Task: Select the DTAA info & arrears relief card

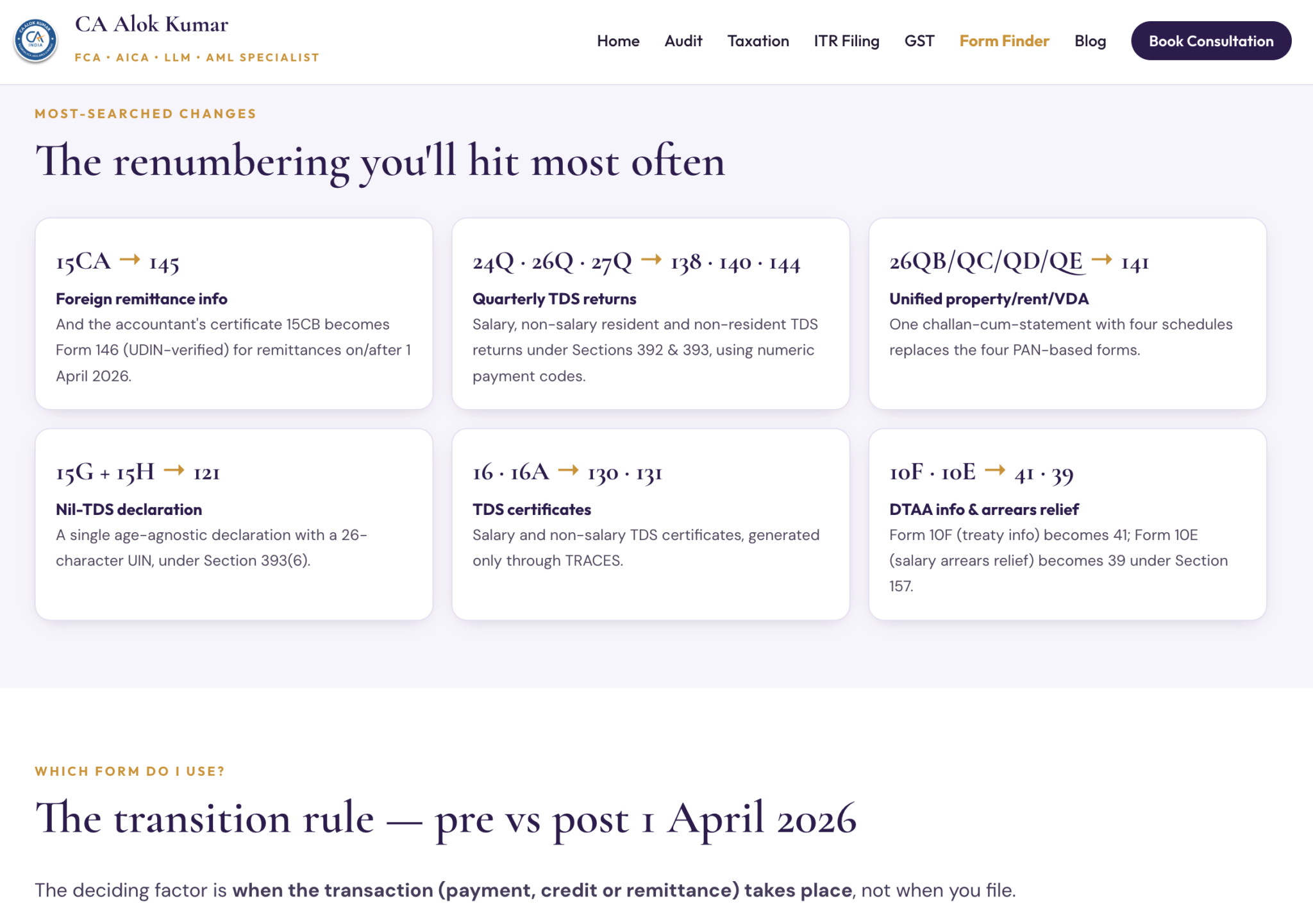Action: pos(1067,525)
